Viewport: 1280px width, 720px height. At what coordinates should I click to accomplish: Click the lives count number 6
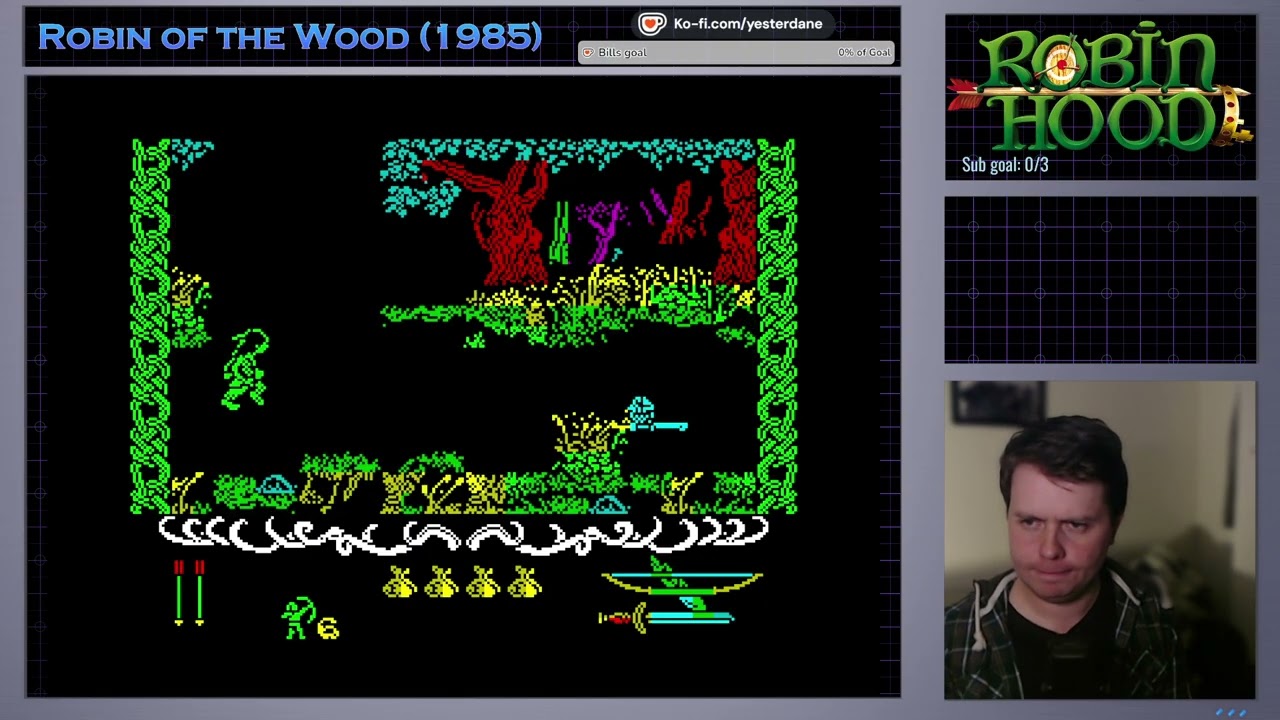tap(328, 627)
